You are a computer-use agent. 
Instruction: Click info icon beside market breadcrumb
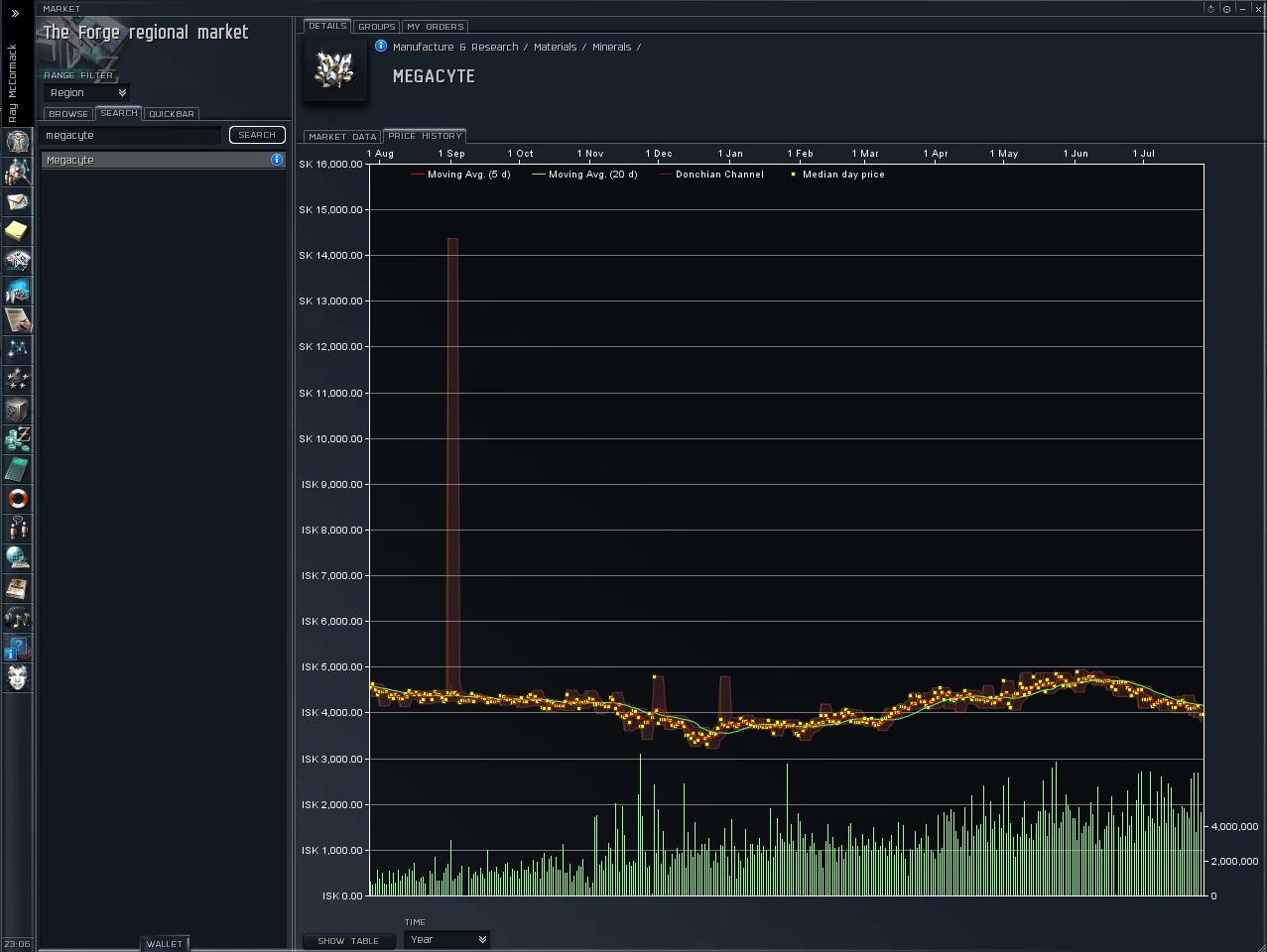coord(381,46)
